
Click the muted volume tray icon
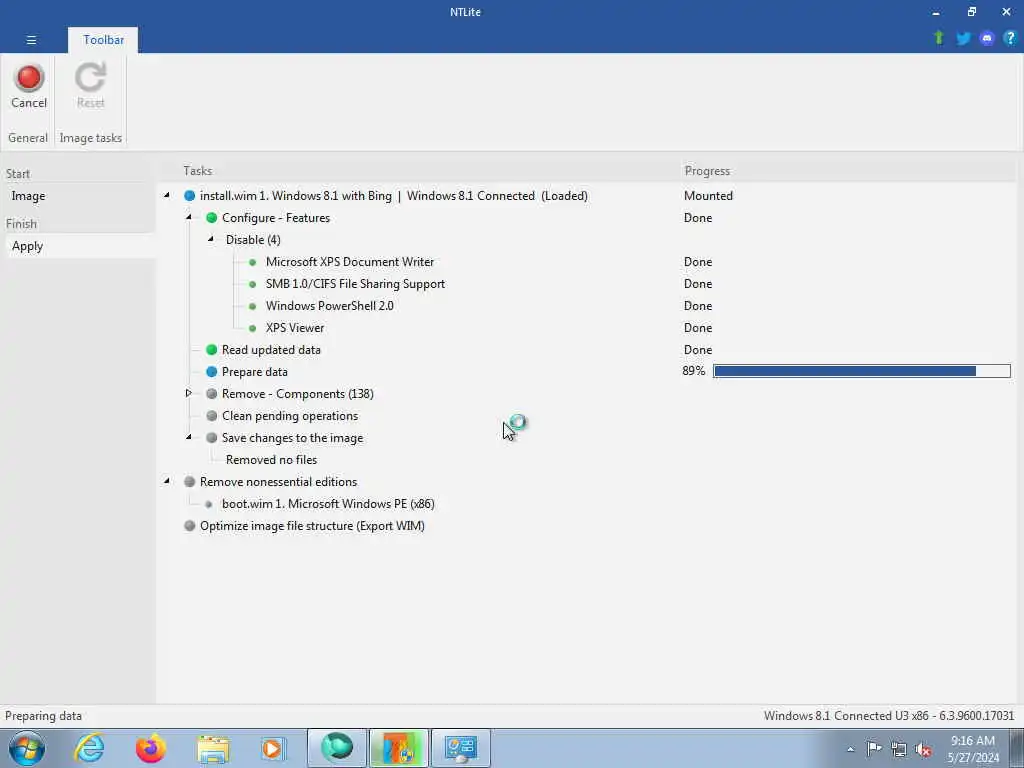tap(923, 749)
